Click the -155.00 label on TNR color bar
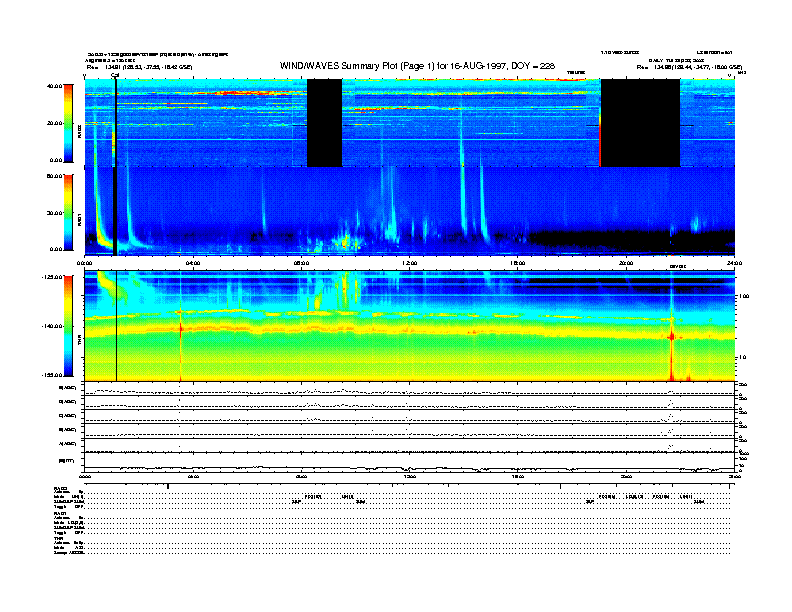Screen dimensions: 792x612 coord(52,375)
